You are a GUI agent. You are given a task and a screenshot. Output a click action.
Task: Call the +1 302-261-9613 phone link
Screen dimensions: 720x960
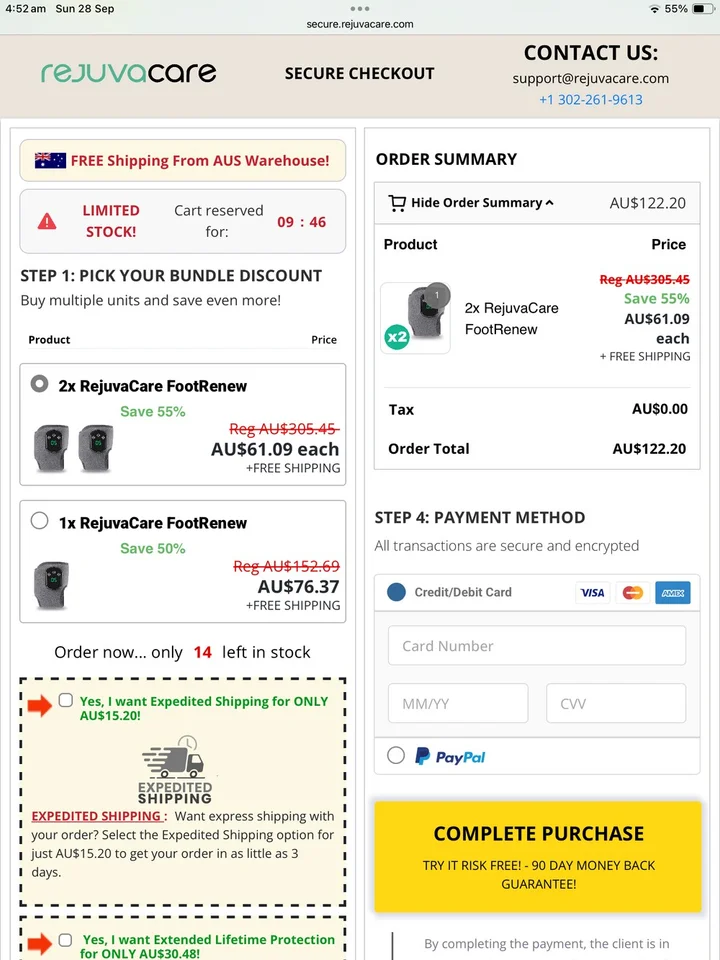pos(591,99)
